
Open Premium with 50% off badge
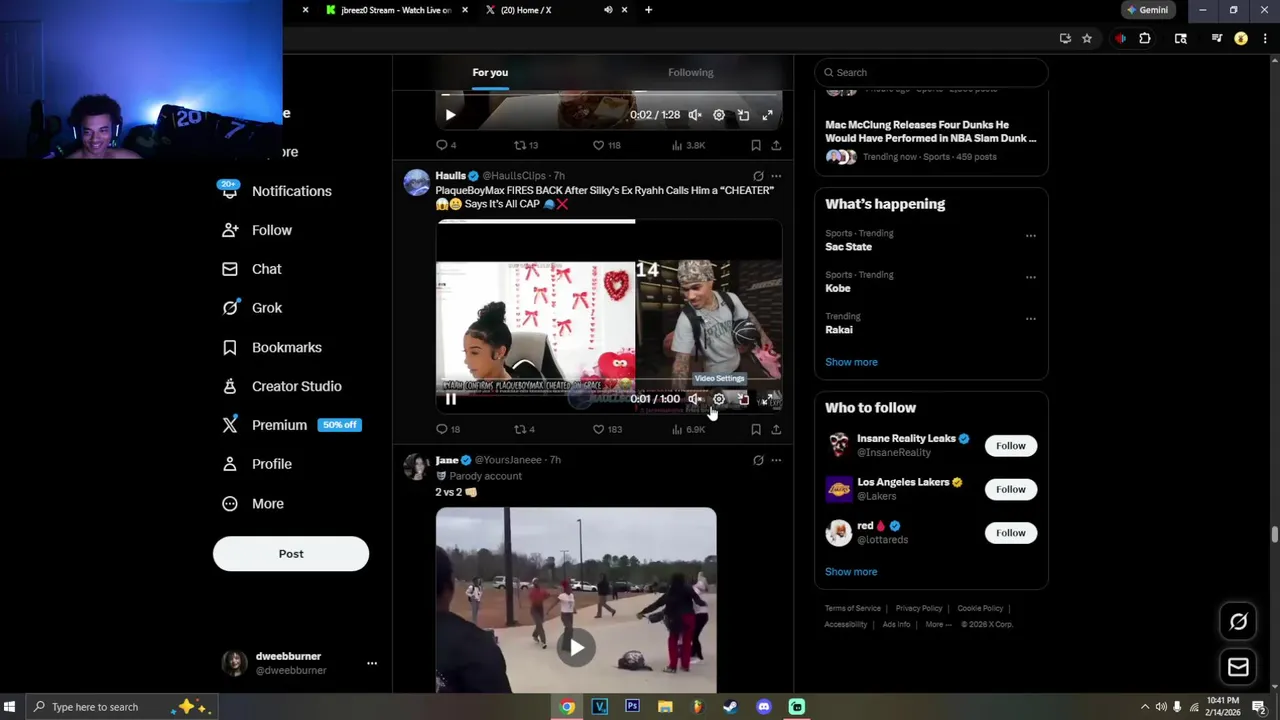pos(290,425)
